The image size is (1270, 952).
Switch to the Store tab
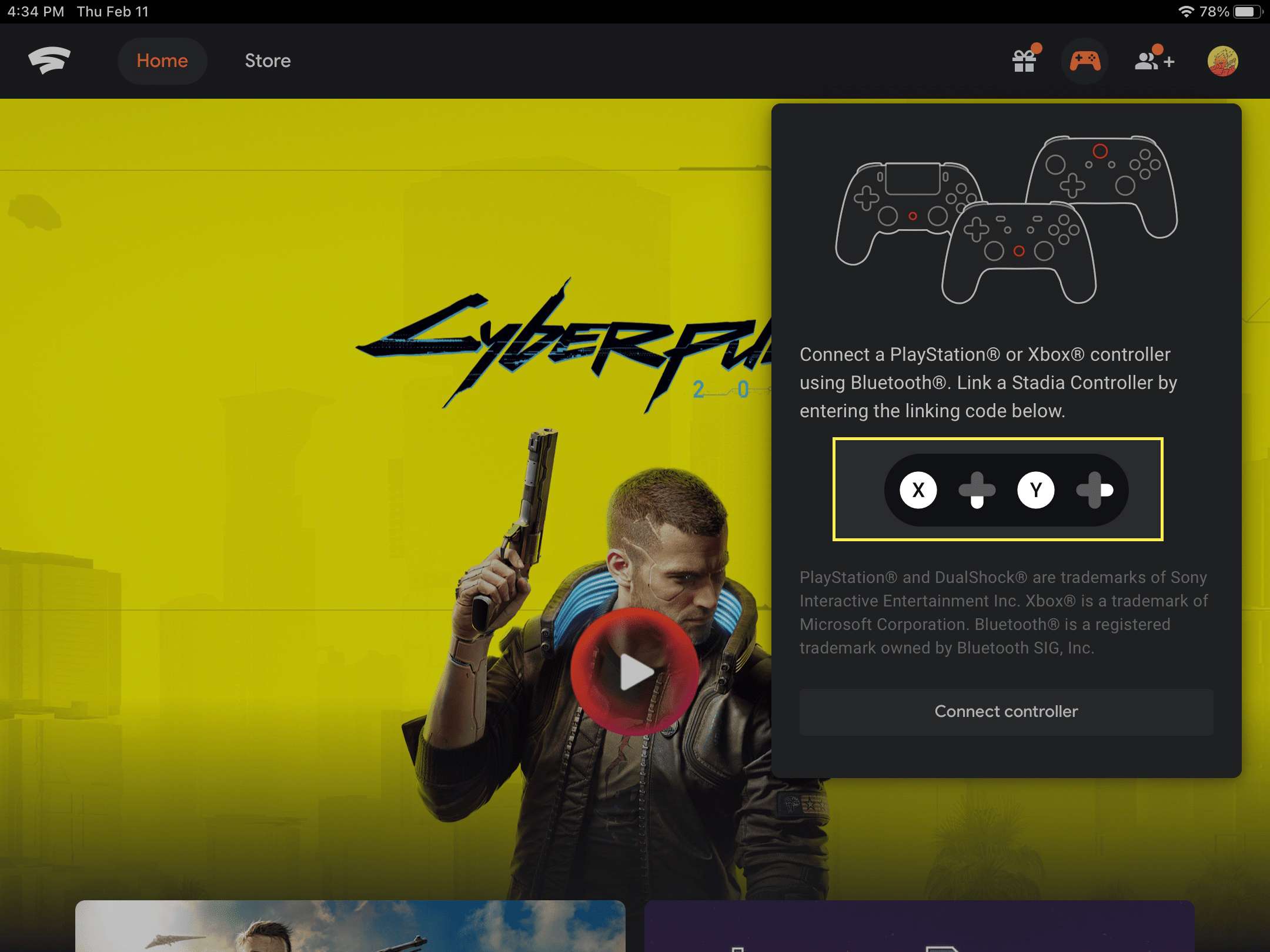[268, 61]
